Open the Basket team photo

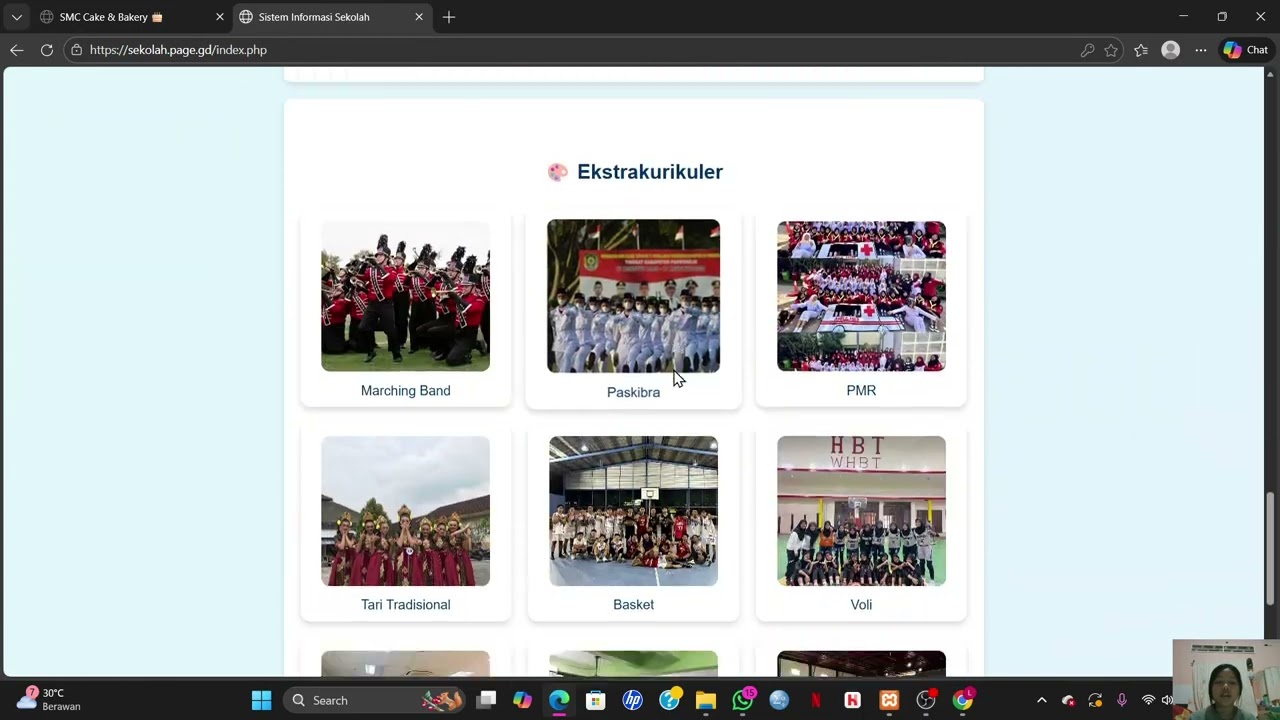click(x=633, y=511)
